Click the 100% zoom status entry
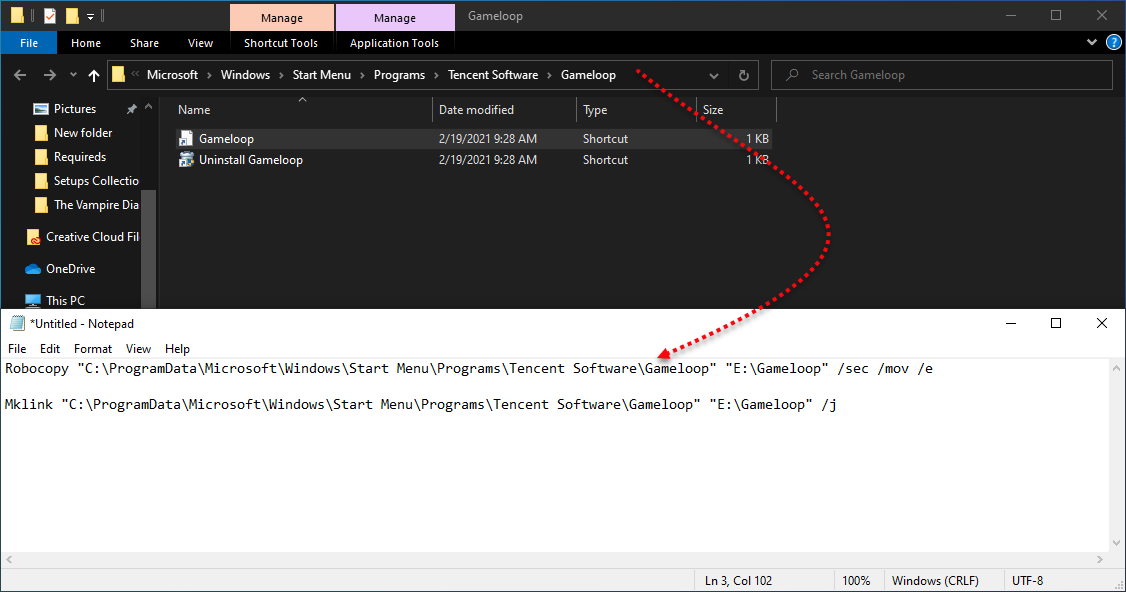 click(x=856, y=581)
